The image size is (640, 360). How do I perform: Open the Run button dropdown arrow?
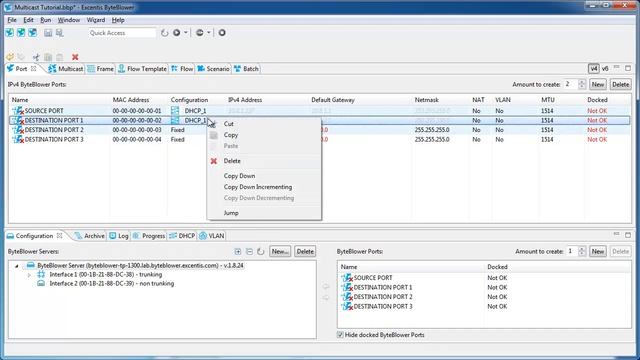pyautogui.click(x=186, y=33)
